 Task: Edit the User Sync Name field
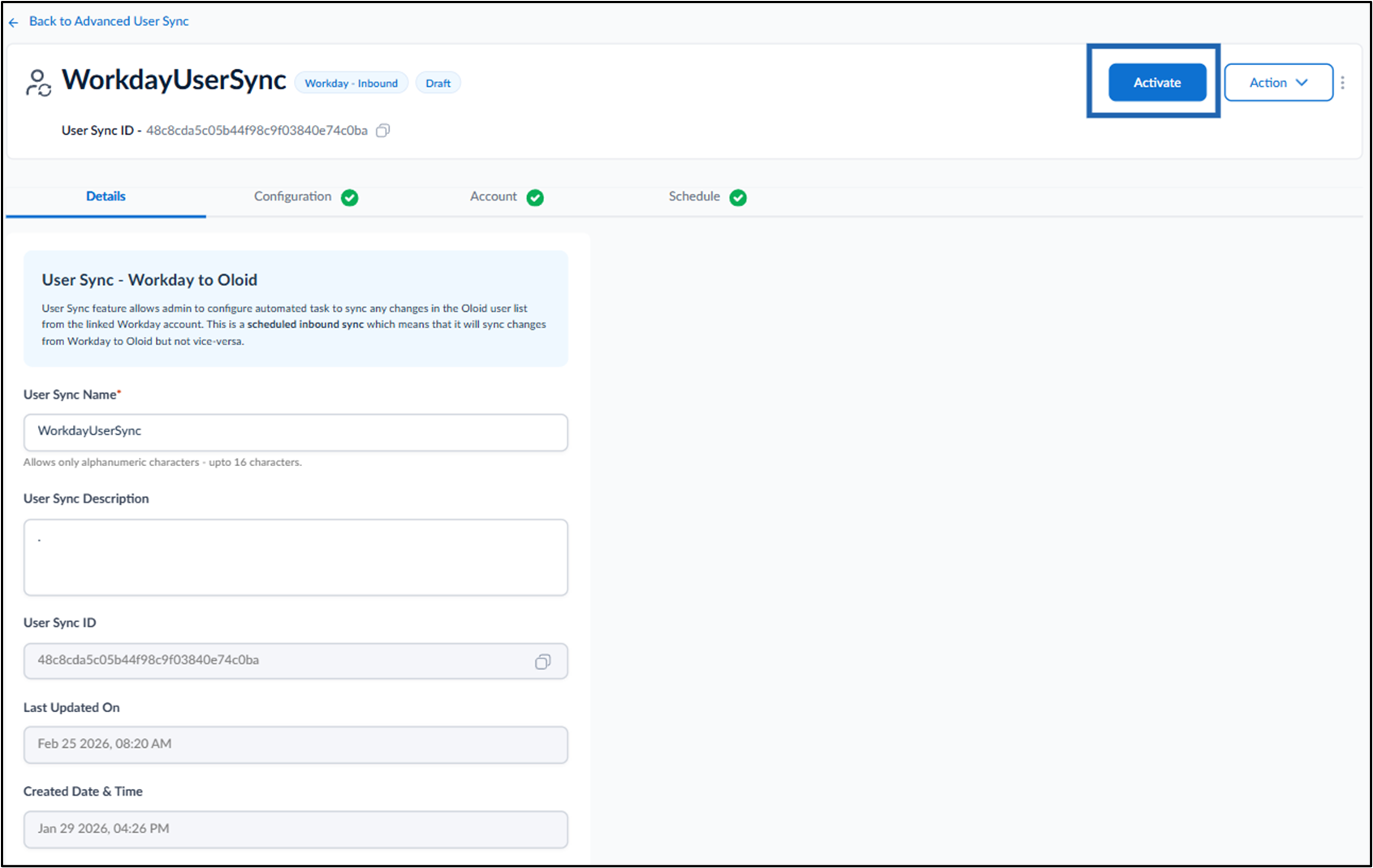pyautogui.click(x=296, y=432)
